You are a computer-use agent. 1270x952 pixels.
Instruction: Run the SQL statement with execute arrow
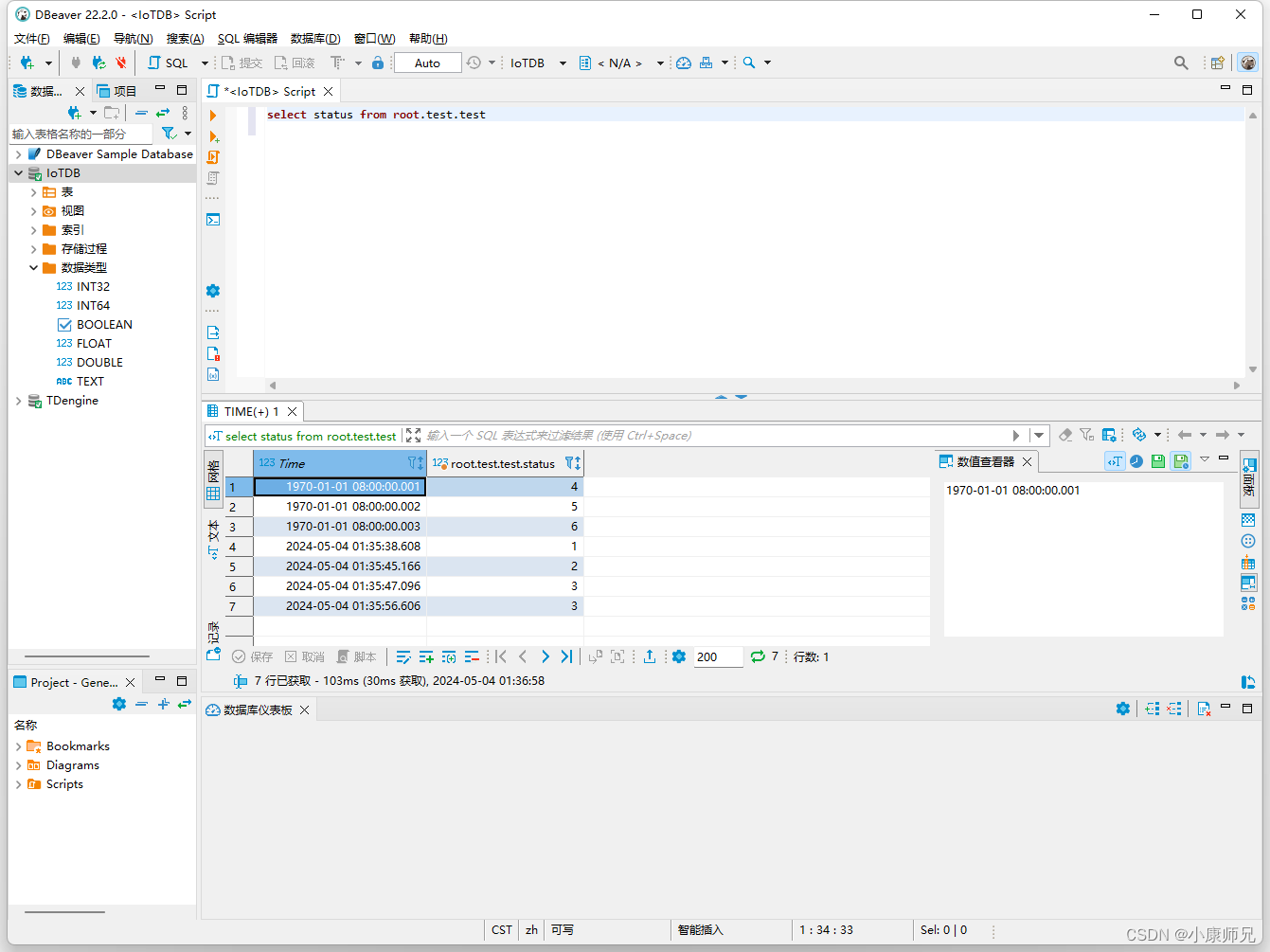[x=213, y=116]
